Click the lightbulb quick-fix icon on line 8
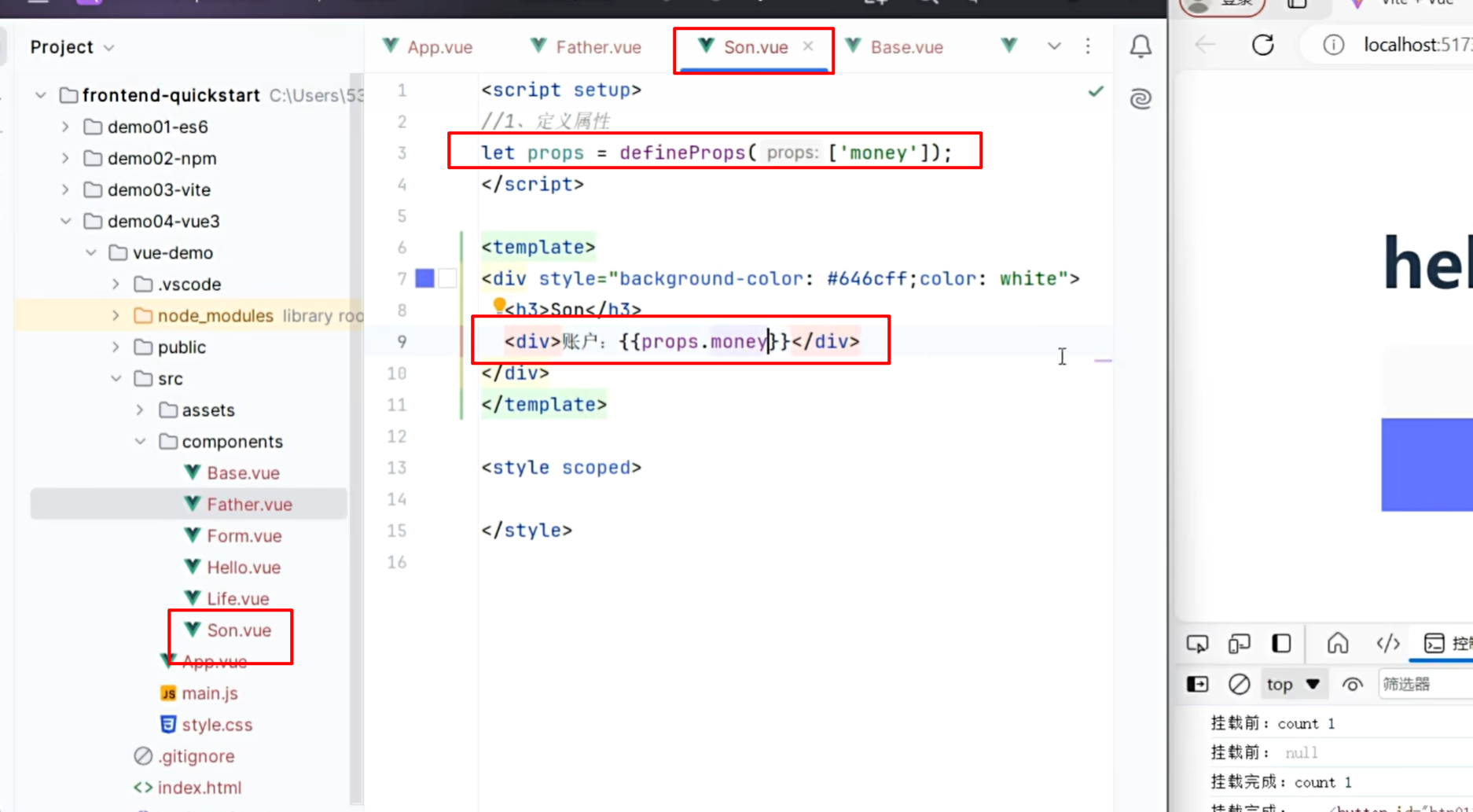This screenshot has height=812, width=1473. [x=498, y=305]
